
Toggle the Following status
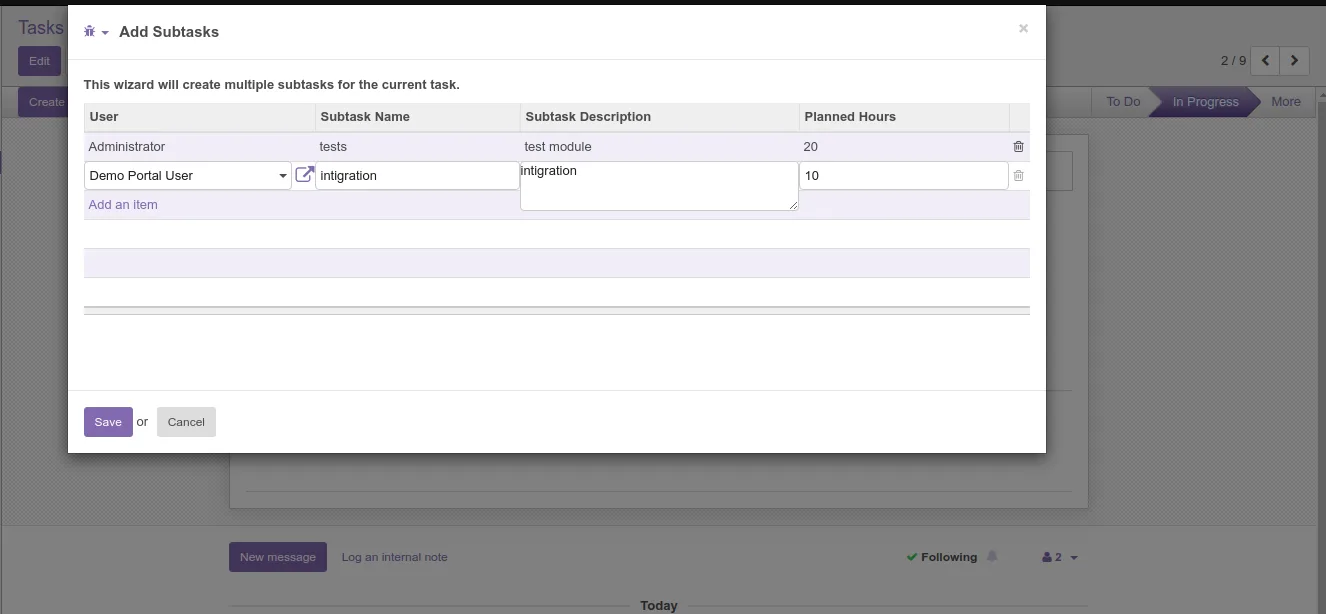click(x=942, y=557)
